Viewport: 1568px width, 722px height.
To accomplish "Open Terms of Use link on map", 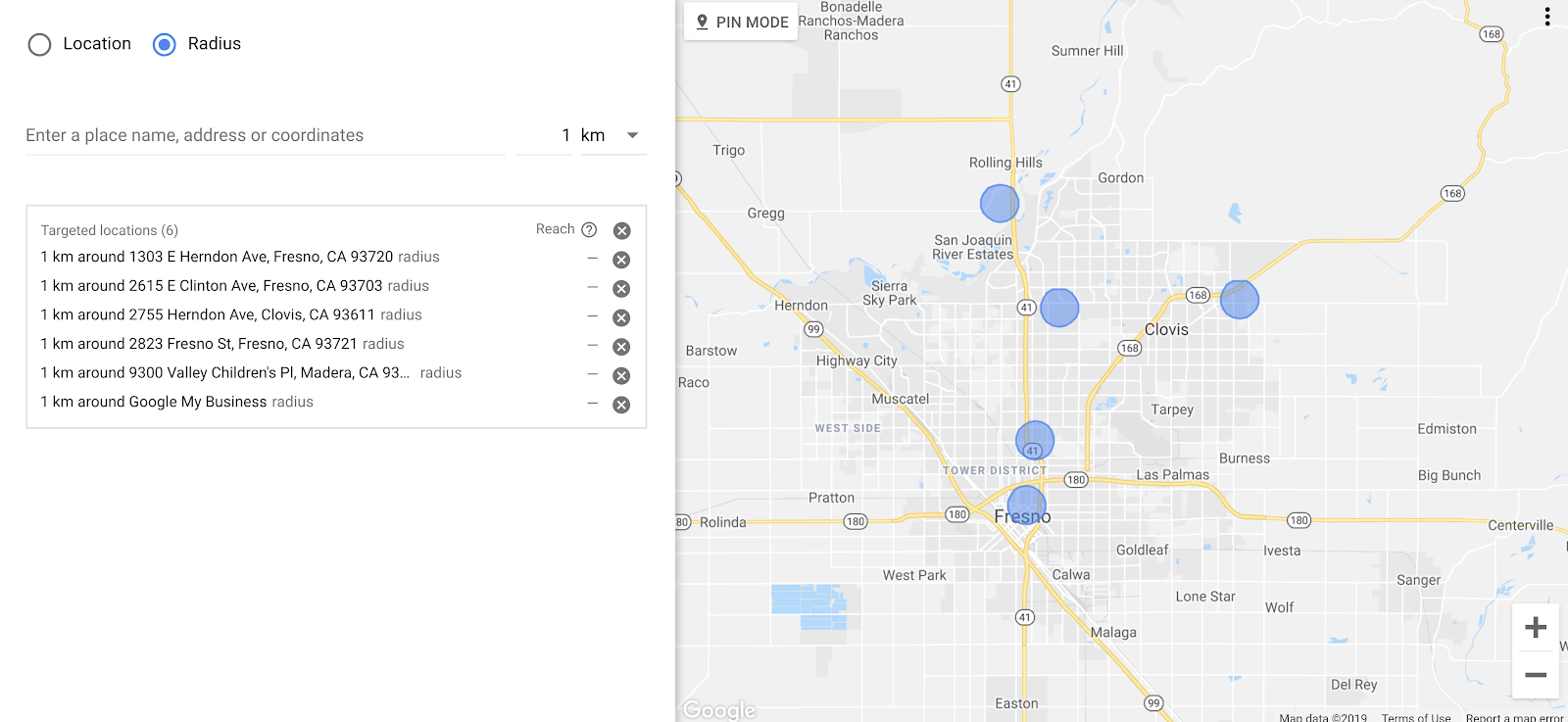I will 1416,717.
